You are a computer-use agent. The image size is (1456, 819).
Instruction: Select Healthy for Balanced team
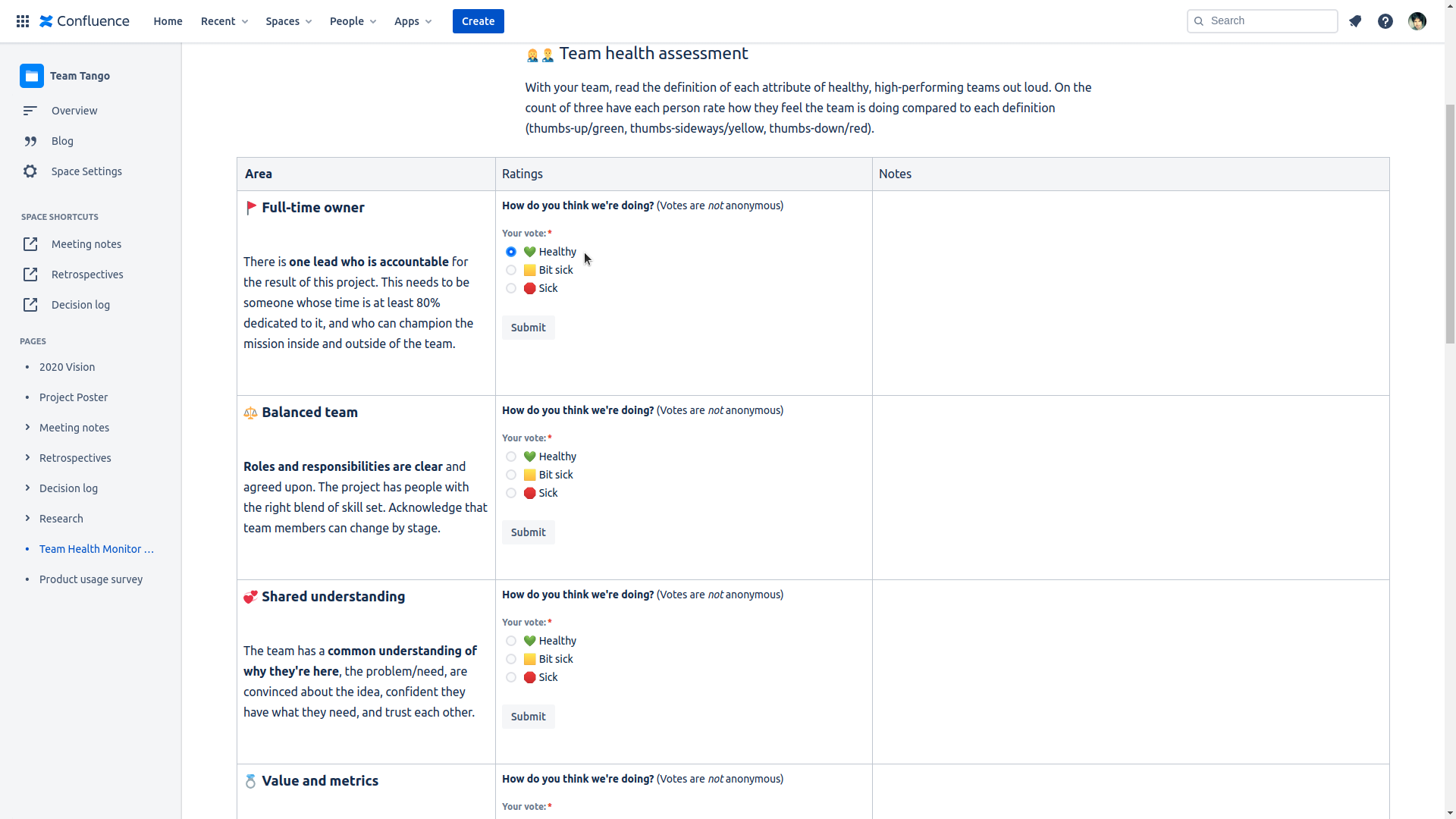point(511,457)
